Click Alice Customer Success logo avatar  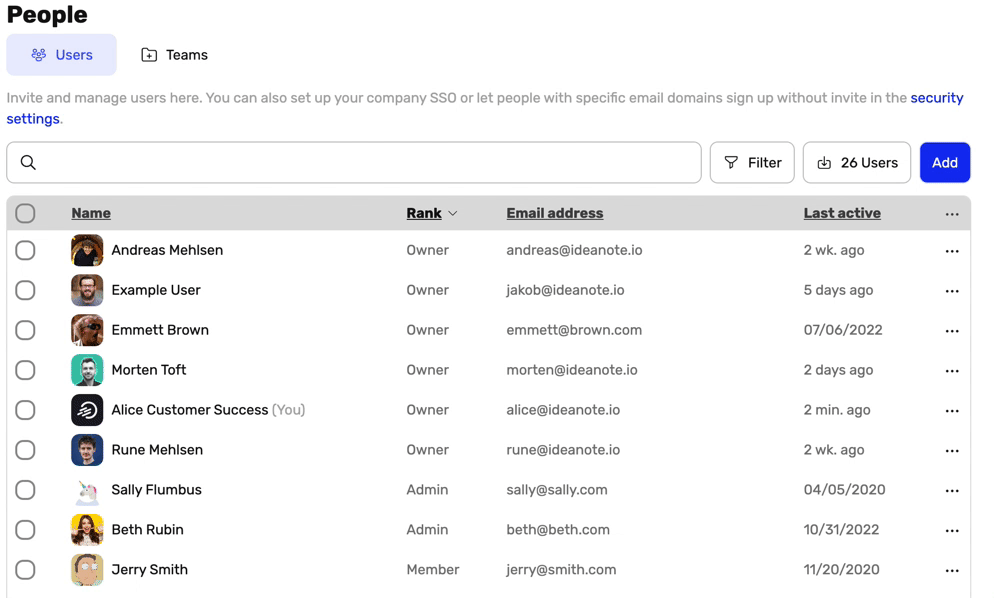[87, 410]
